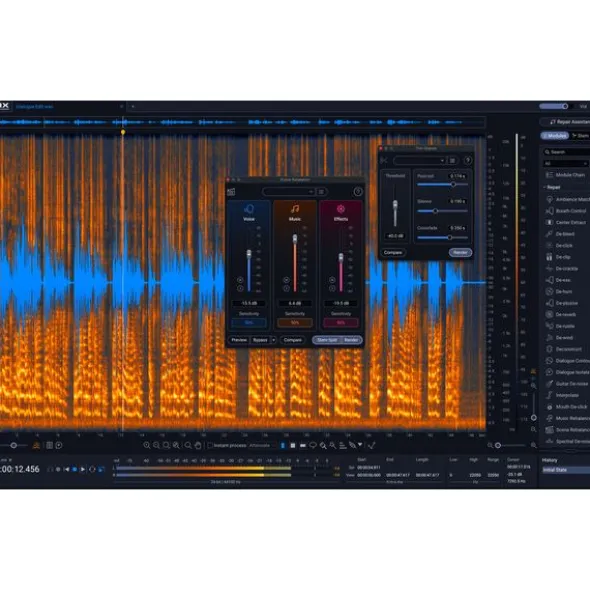The height and width of the screenshot is (591, 590).
Task: Toggle the loop playback button
Action: pos(92,469)
